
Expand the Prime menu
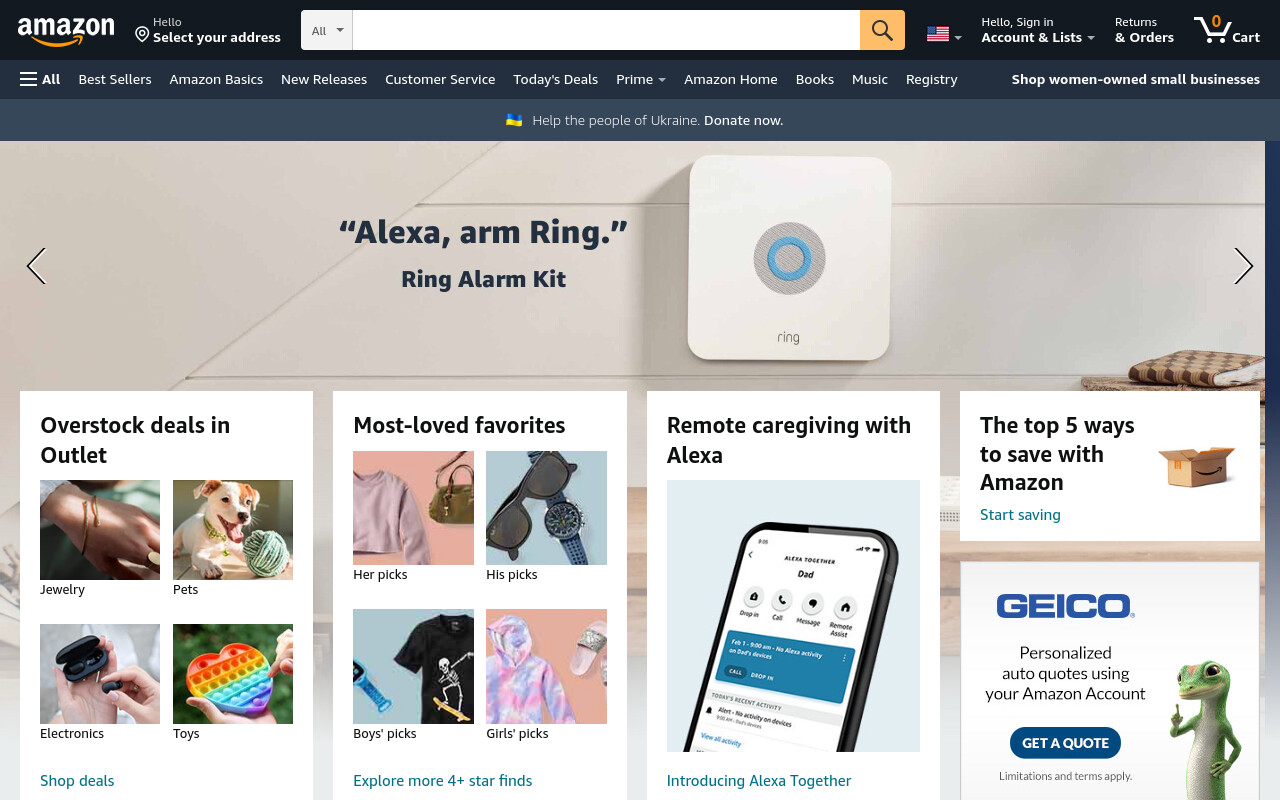(641, 79)
